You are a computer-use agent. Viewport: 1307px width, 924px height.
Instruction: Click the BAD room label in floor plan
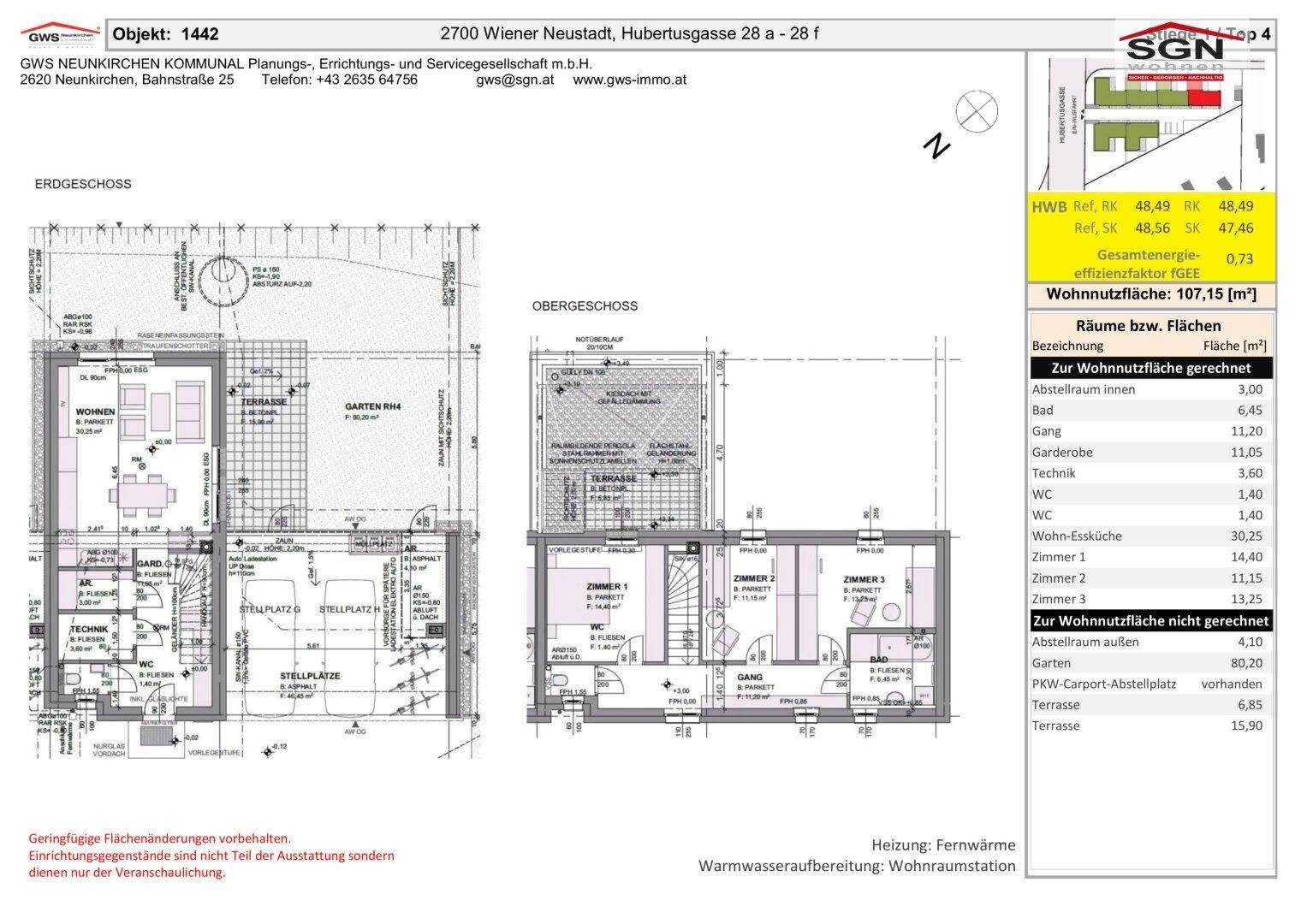pos(879,660)
